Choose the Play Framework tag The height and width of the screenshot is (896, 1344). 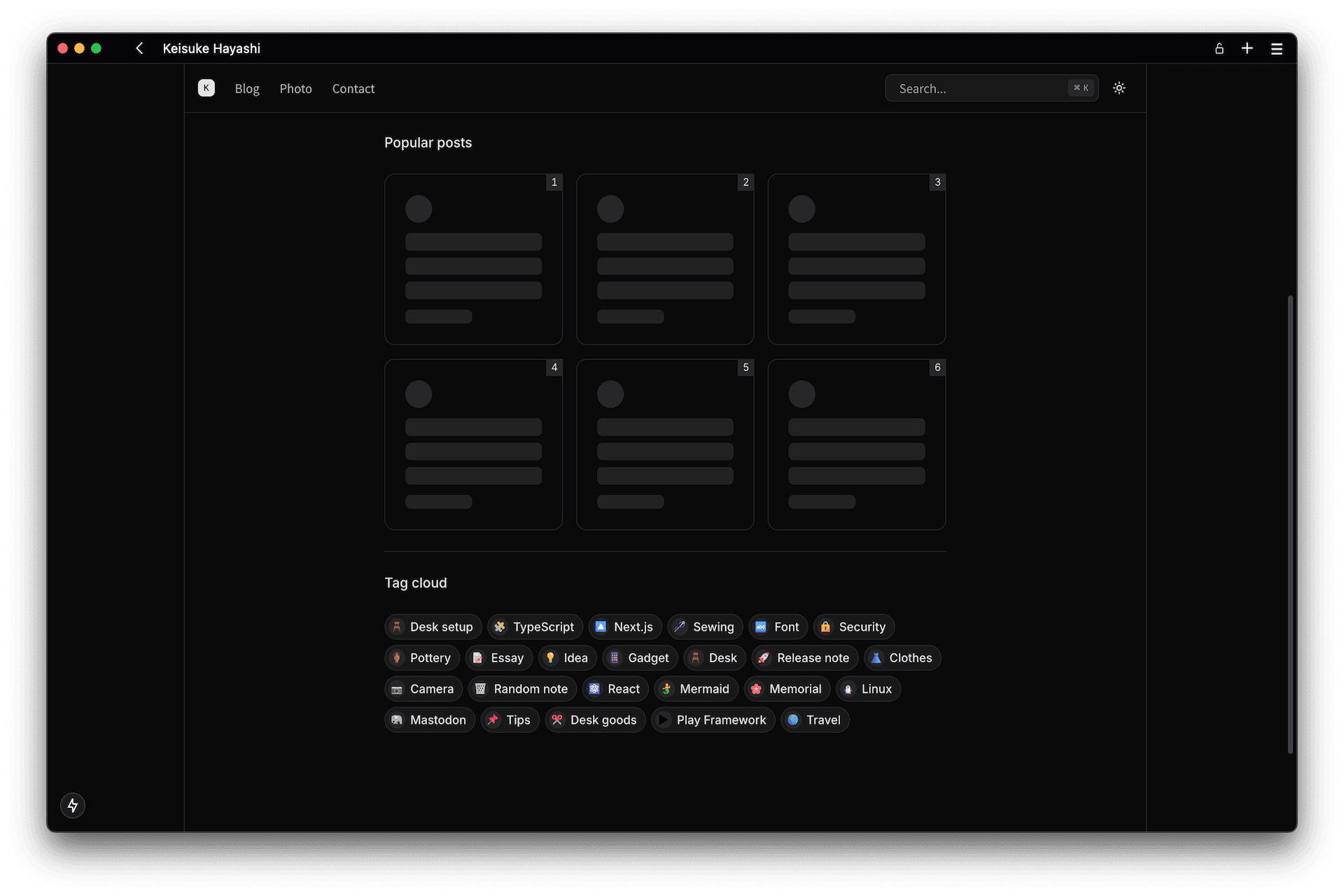coord(713,720)
